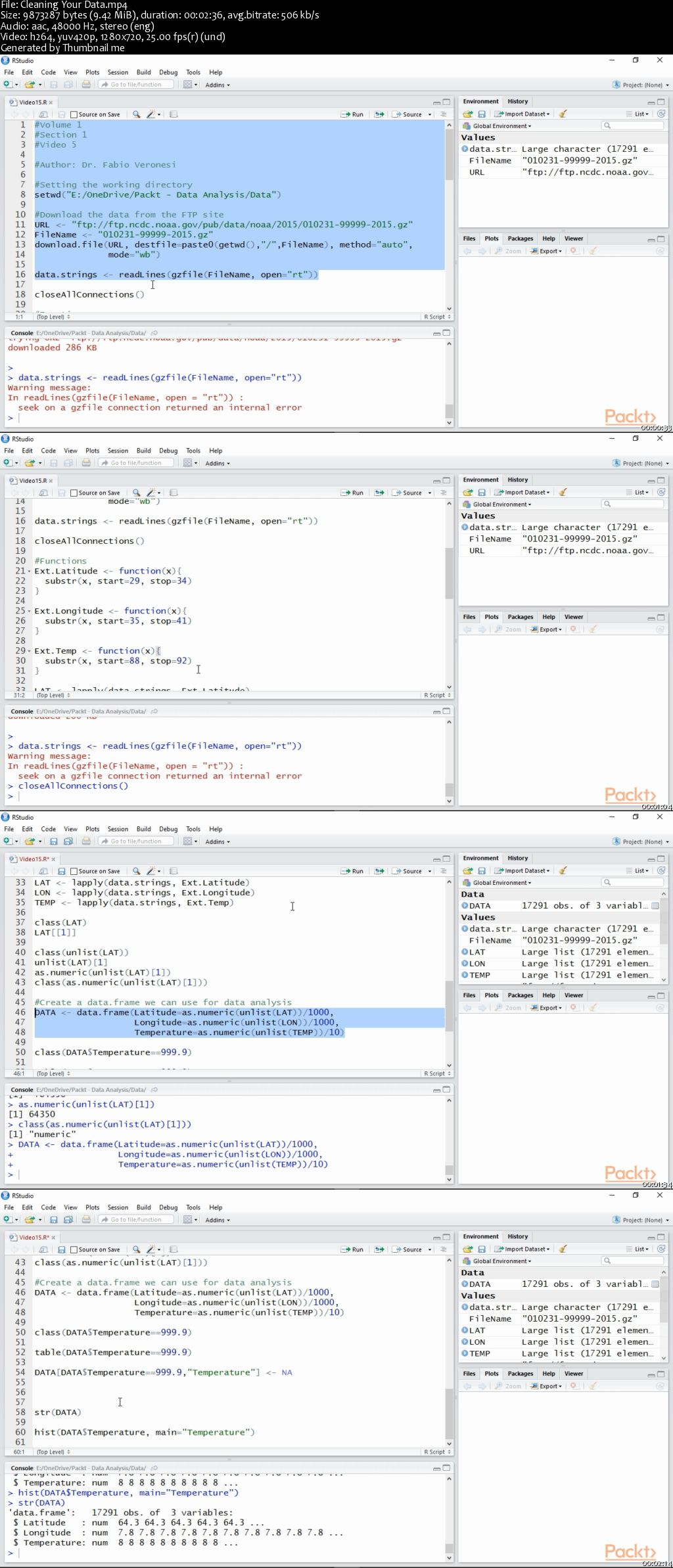Click remove plot red X in the 00:01:04 frame
Viewport: 673px width, 1568px height.
tap(574, 629)
